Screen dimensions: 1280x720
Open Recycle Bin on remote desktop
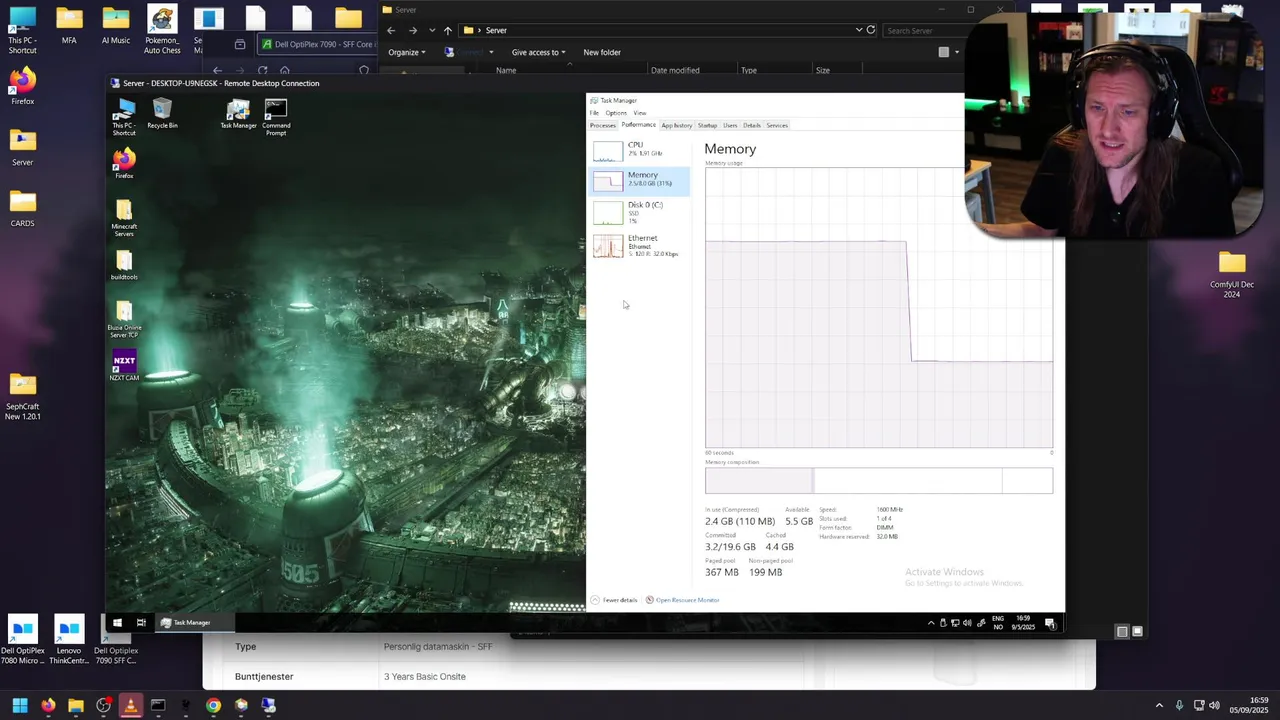(x=162, y=114)
